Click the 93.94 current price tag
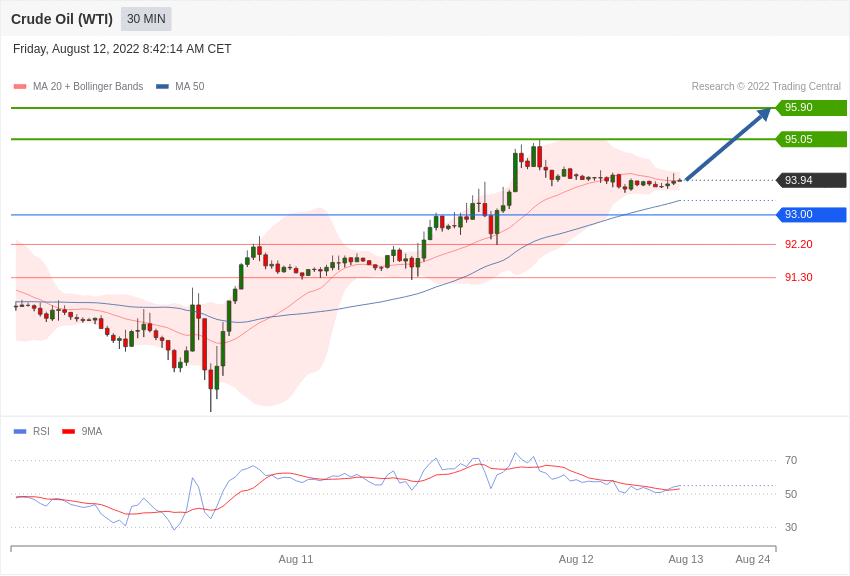Viewport: 850px width, 576px height. 811,180
